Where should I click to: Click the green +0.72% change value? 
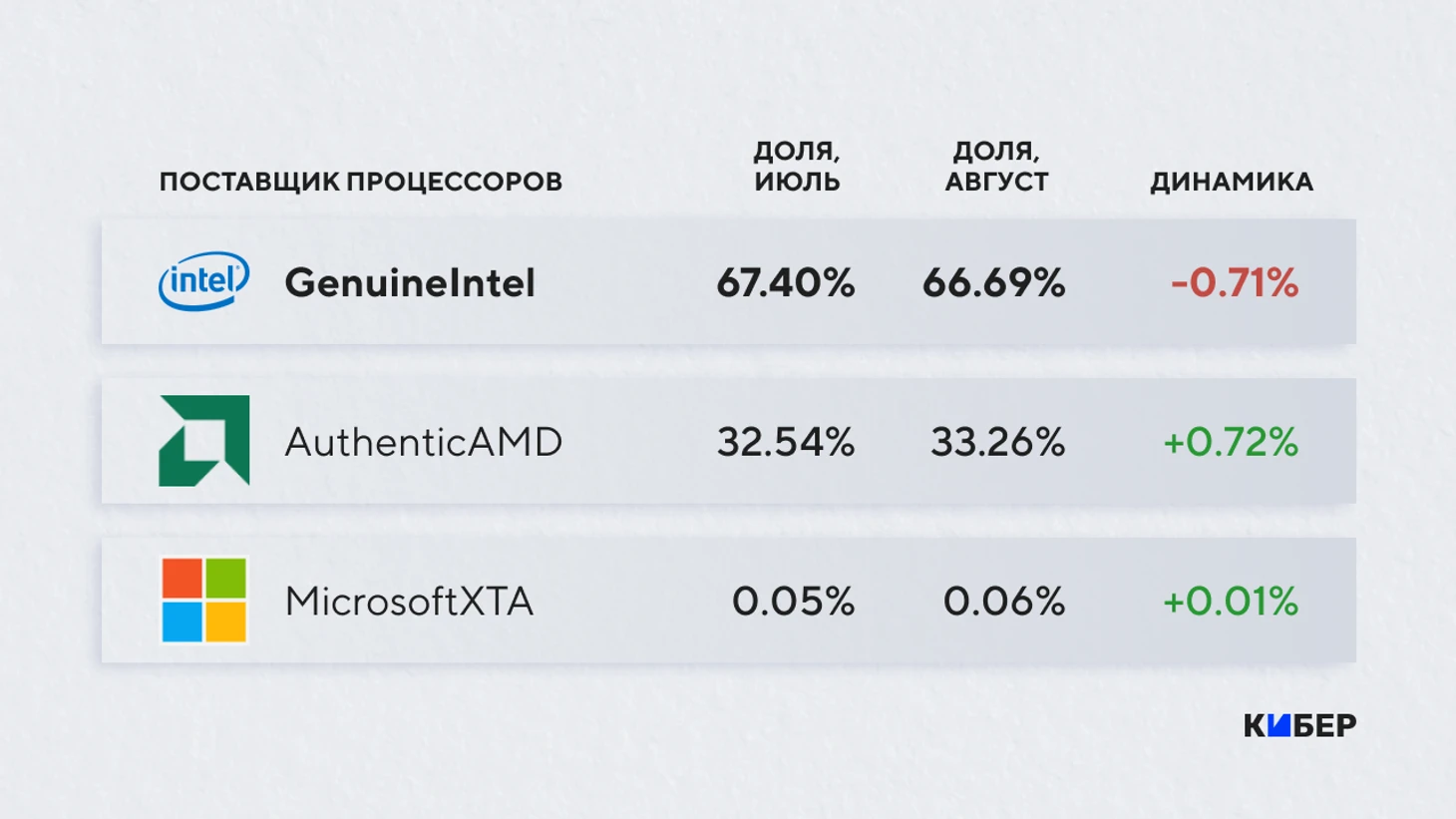pos(1231,442)
